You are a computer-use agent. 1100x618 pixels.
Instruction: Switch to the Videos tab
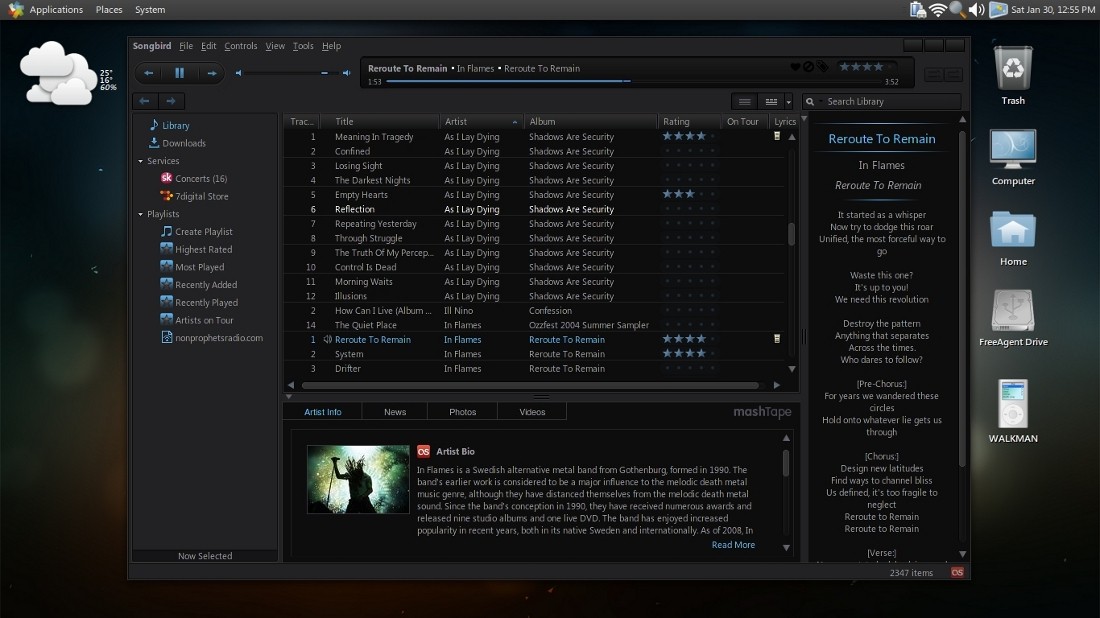point(532,412)
